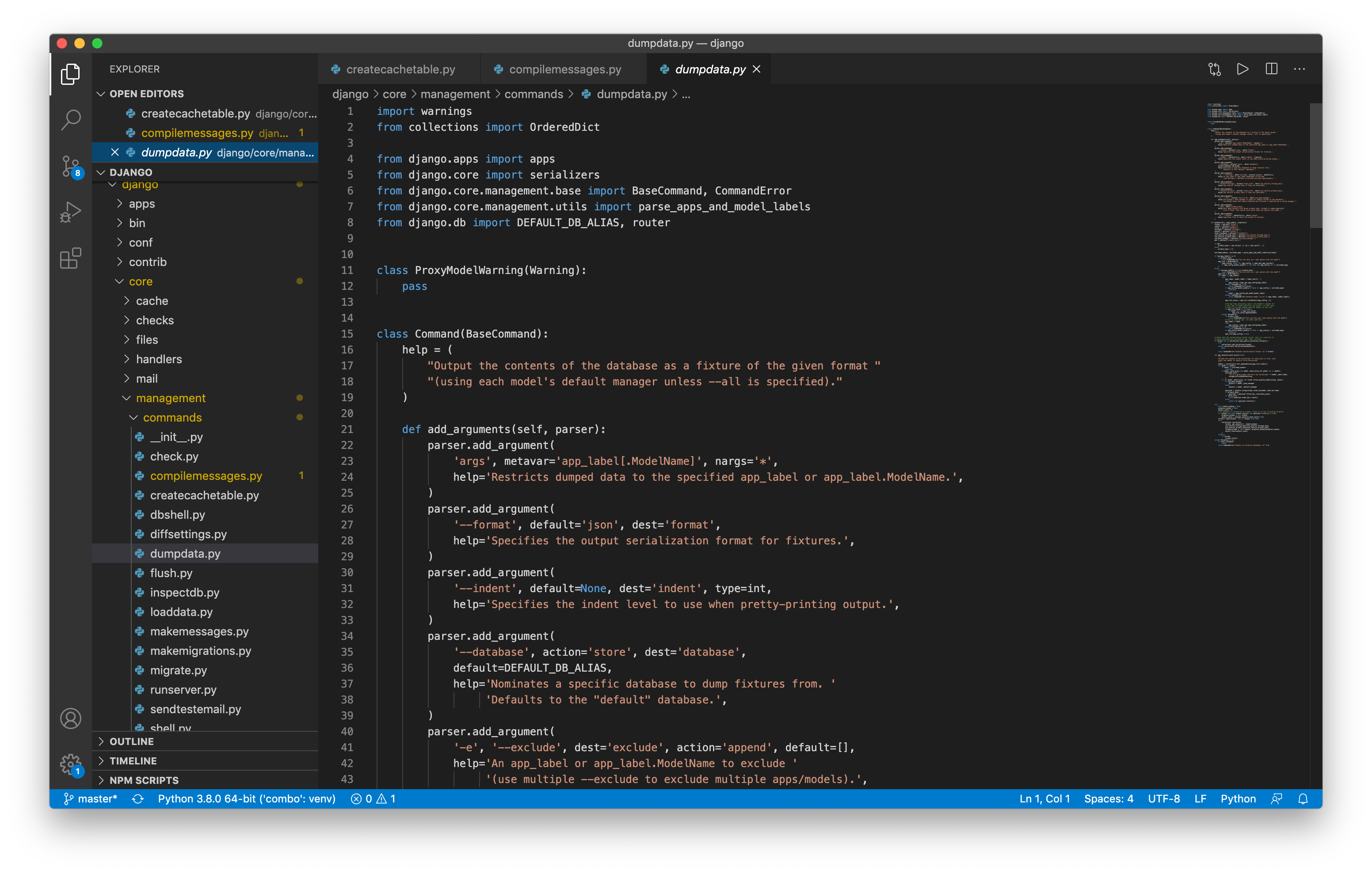The width and height of the screenshot is (1372, 874).
Task: Click the editor vertical scrollbar
Action: 1315,165
